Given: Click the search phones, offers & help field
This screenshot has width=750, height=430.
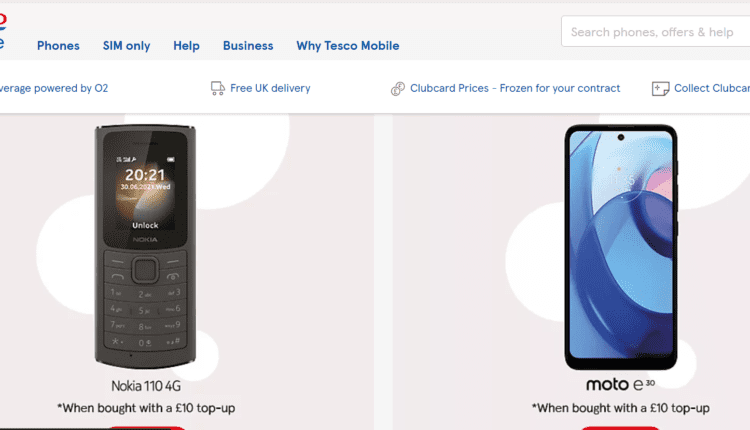Looking at the screenshot, I should tap(656, 32).
